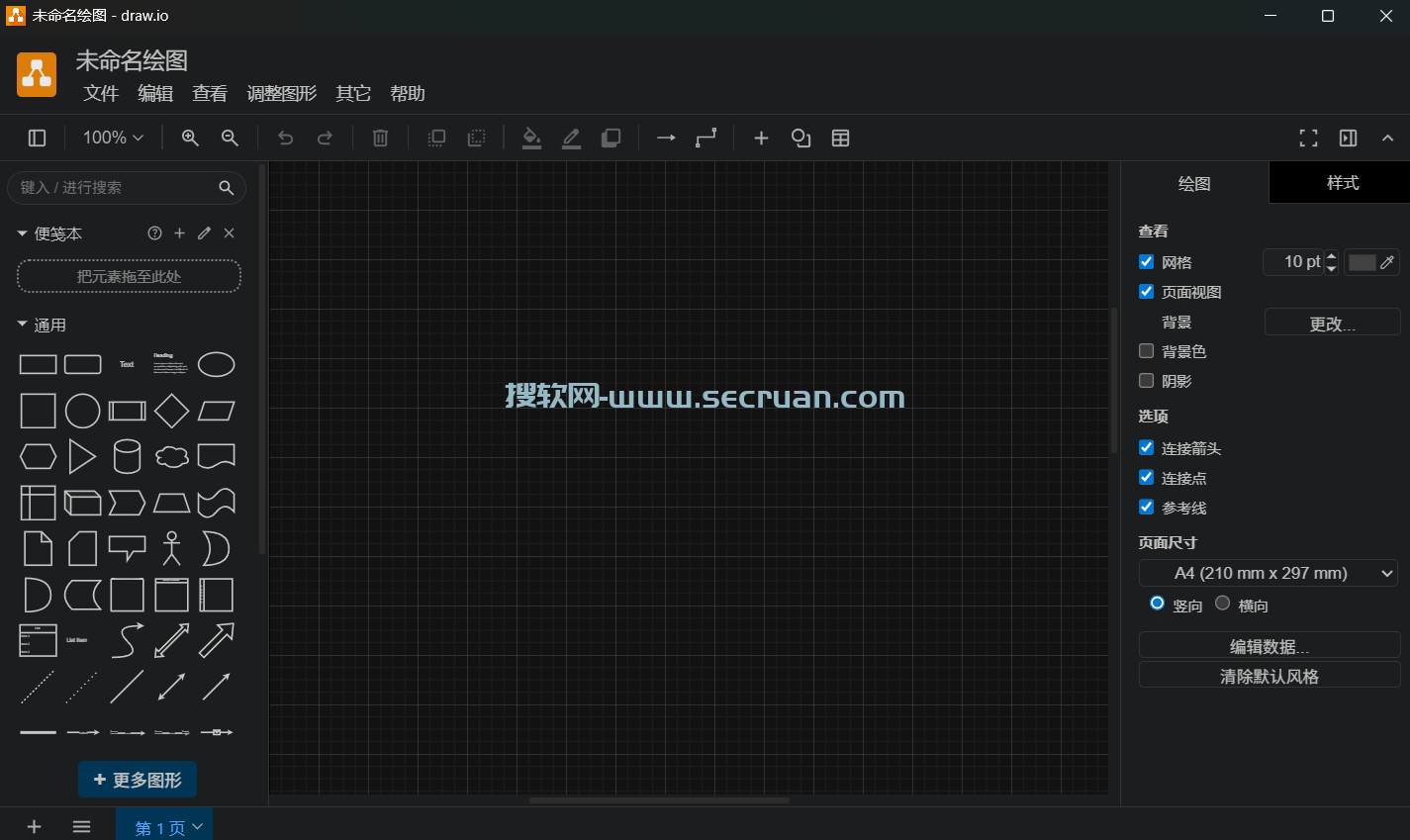Open the A4 page size dropdown
Viewport: 1410px width, 840px height.
[1269, 573]
